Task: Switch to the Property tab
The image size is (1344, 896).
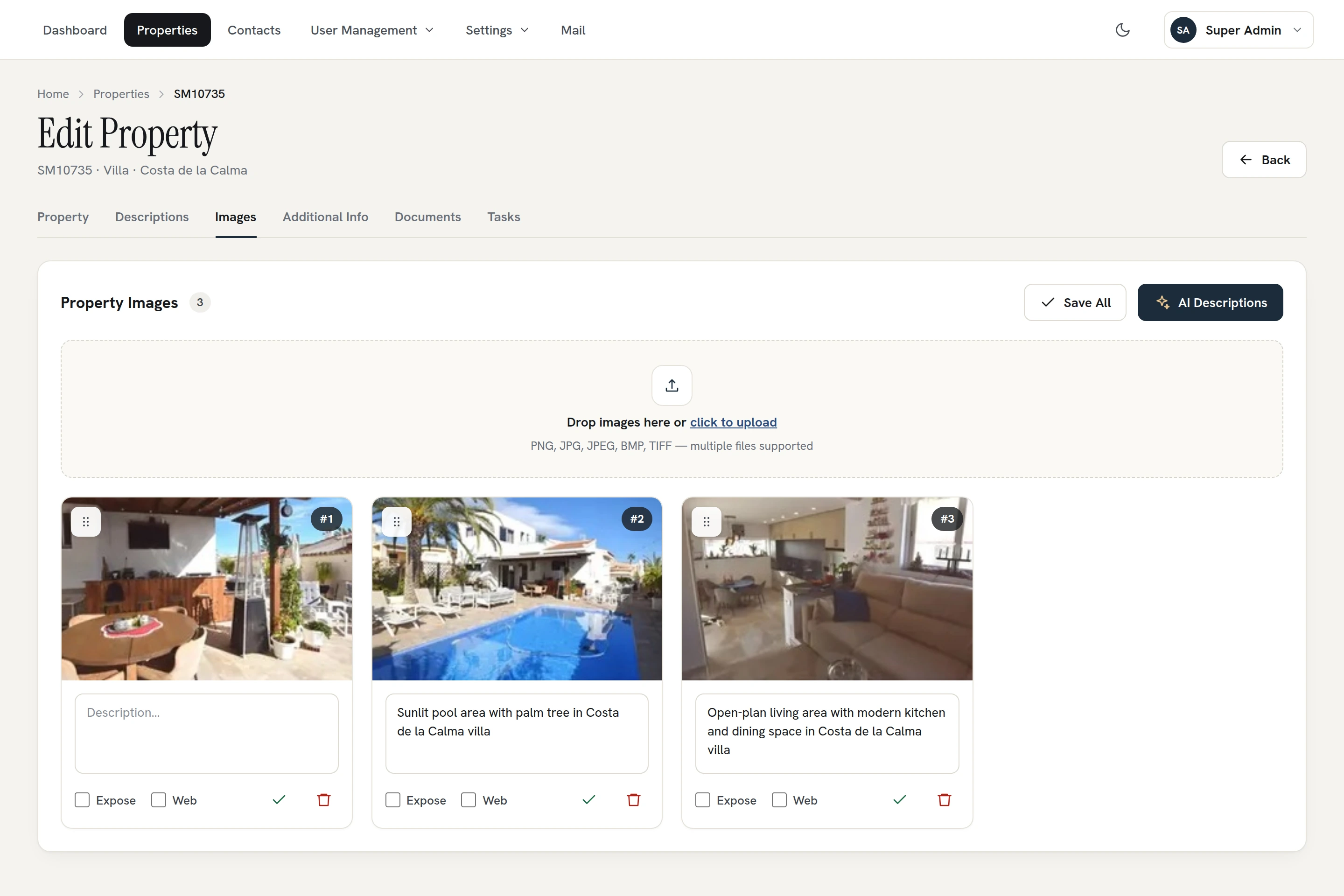Action: coord(63,217)
